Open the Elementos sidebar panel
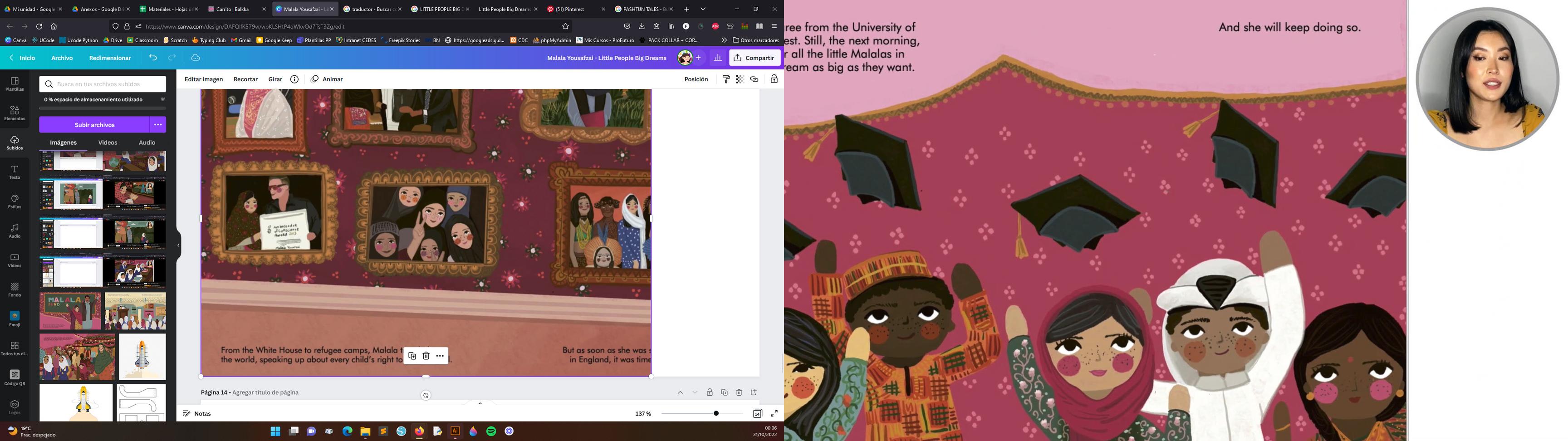Screen dimensions: 1568x441 click(15, 113)
